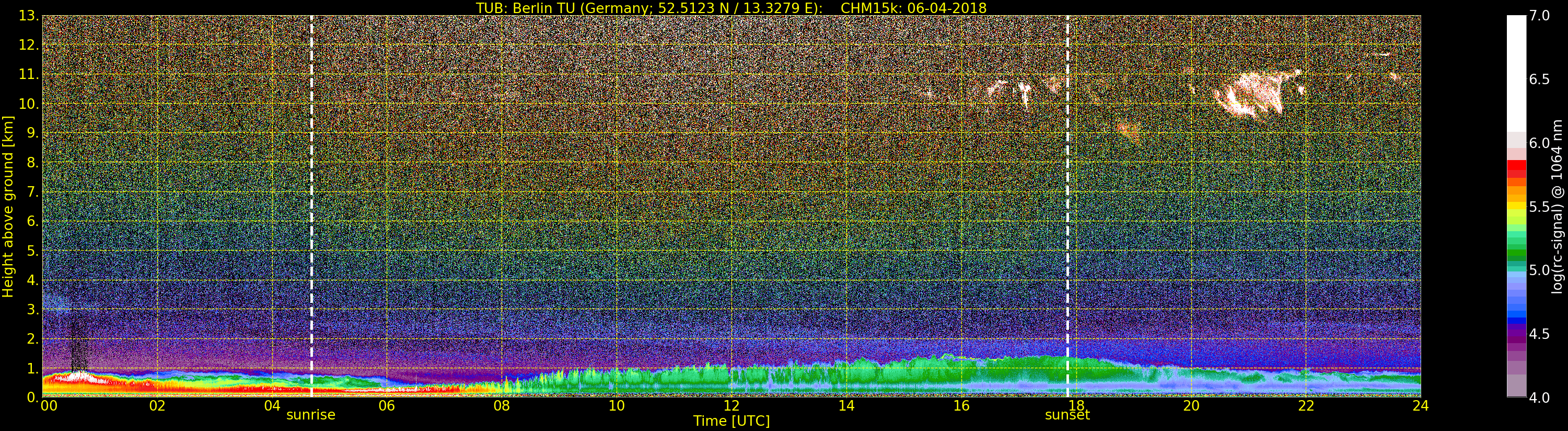Viewport: 1568px width, 431px height.
Task: Click the height tick label '5.'
Action: (x=33, y=251)
